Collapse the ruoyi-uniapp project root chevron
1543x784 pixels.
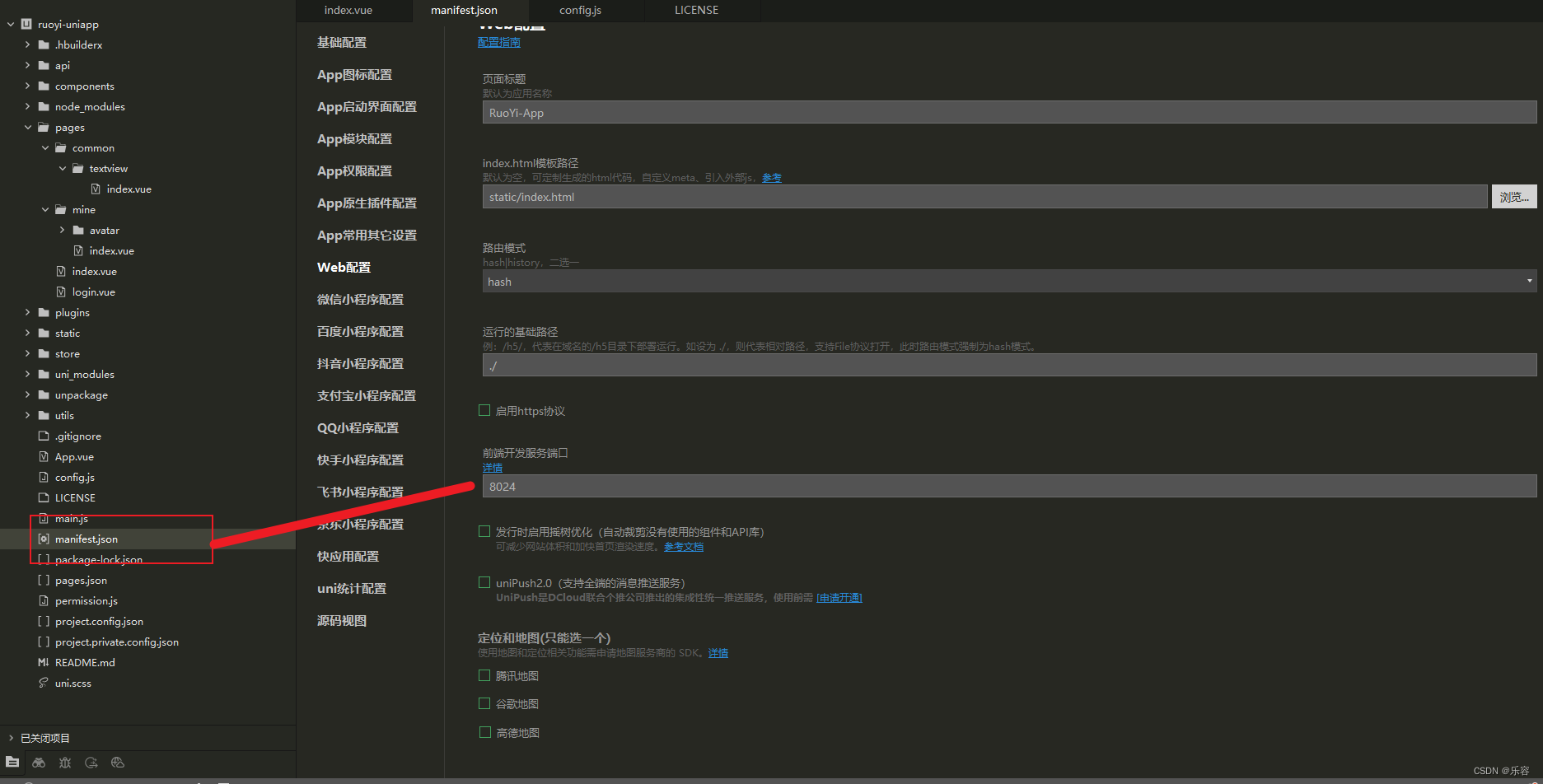tap(11, 24)
